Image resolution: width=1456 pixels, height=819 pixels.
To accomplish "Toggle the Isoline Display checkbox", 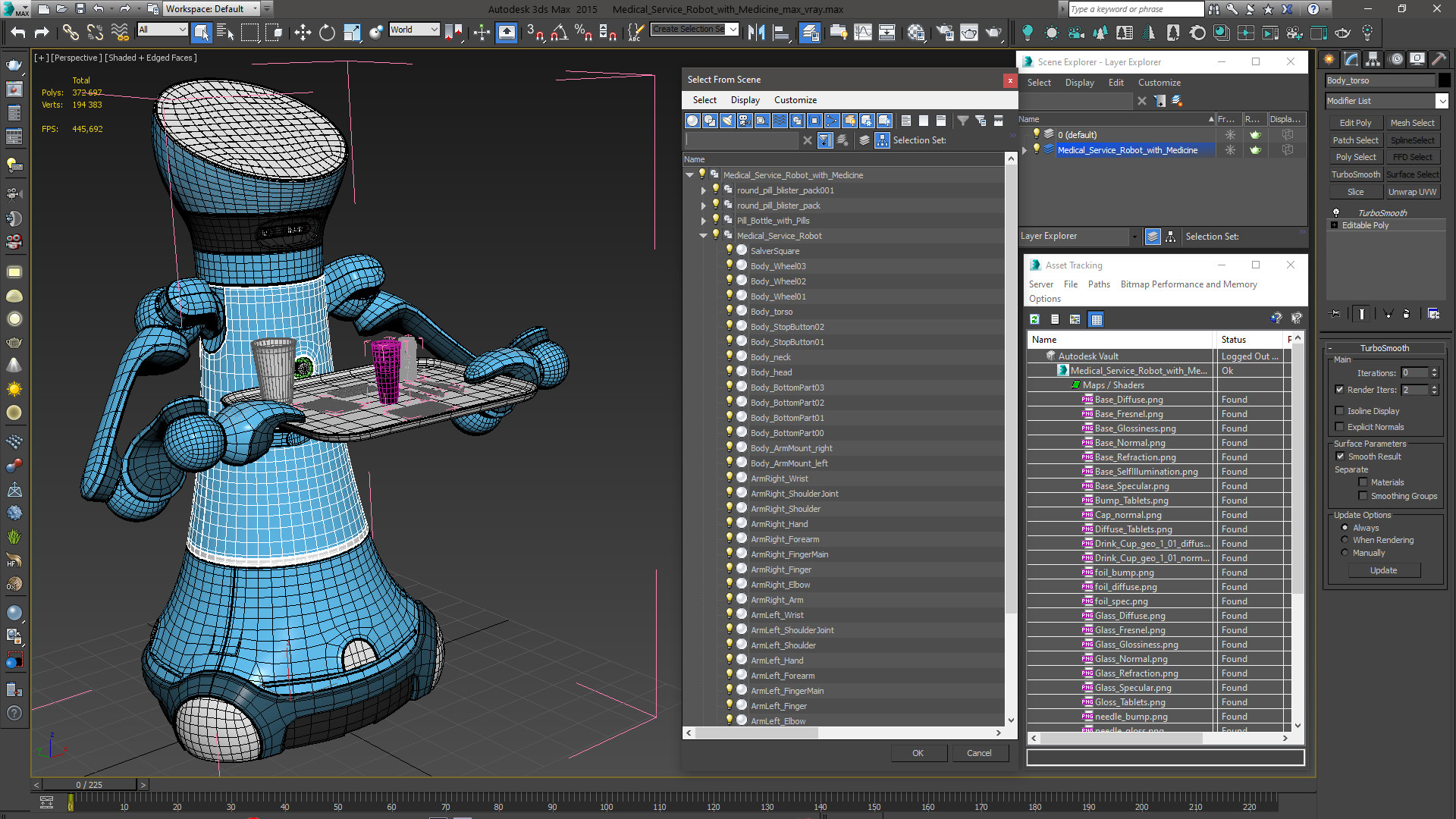I will point(1340,411).
